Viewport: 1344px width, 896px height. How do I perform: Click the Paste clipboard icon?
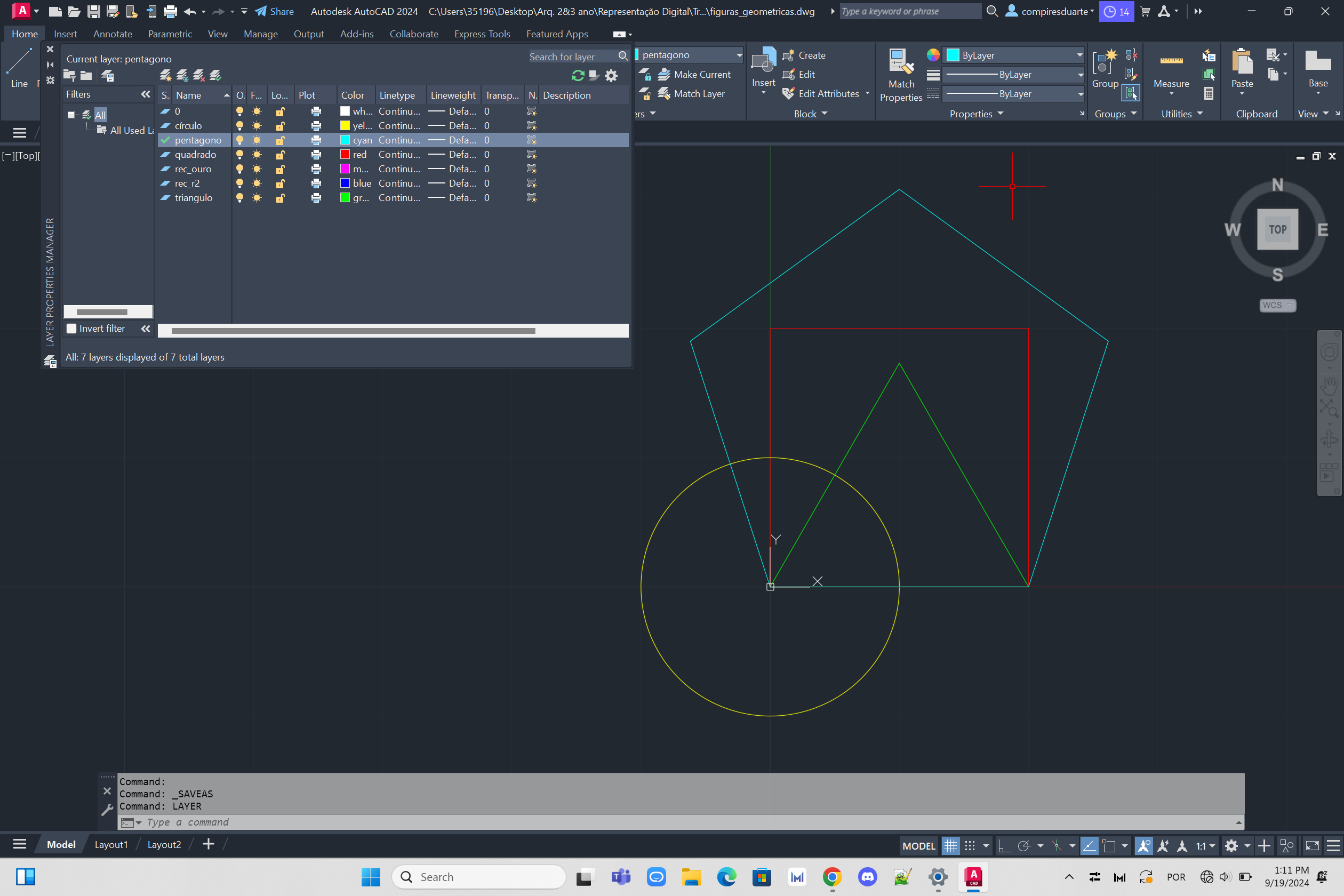click(x=1242, y=61)
